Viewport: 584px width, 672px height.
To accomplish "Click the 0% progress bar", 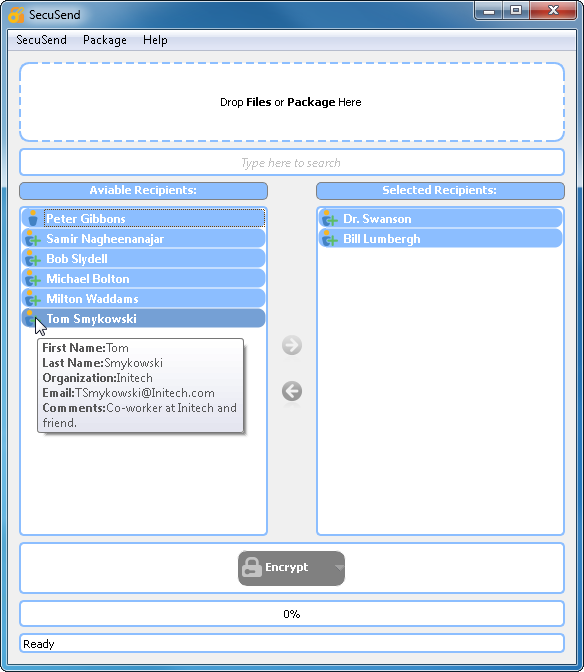I will click(292, 614).
